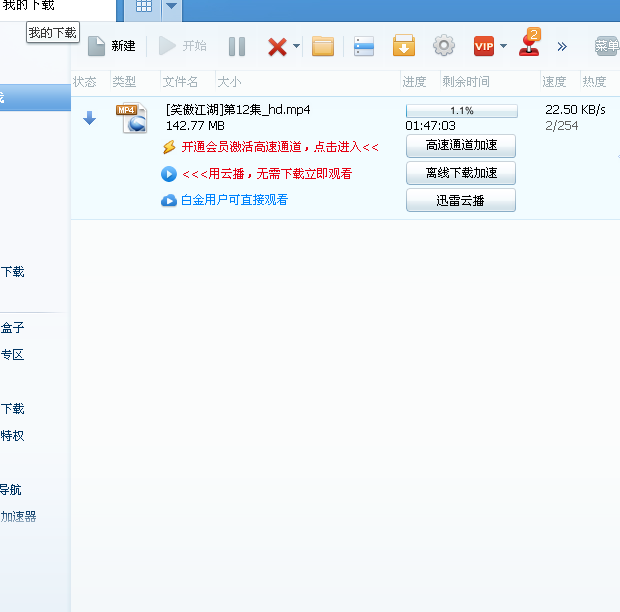Image resolution: width=620 pixels, height=612 pixels.
Task: Click the orange download box icon
Action: [x=404, y=45]
